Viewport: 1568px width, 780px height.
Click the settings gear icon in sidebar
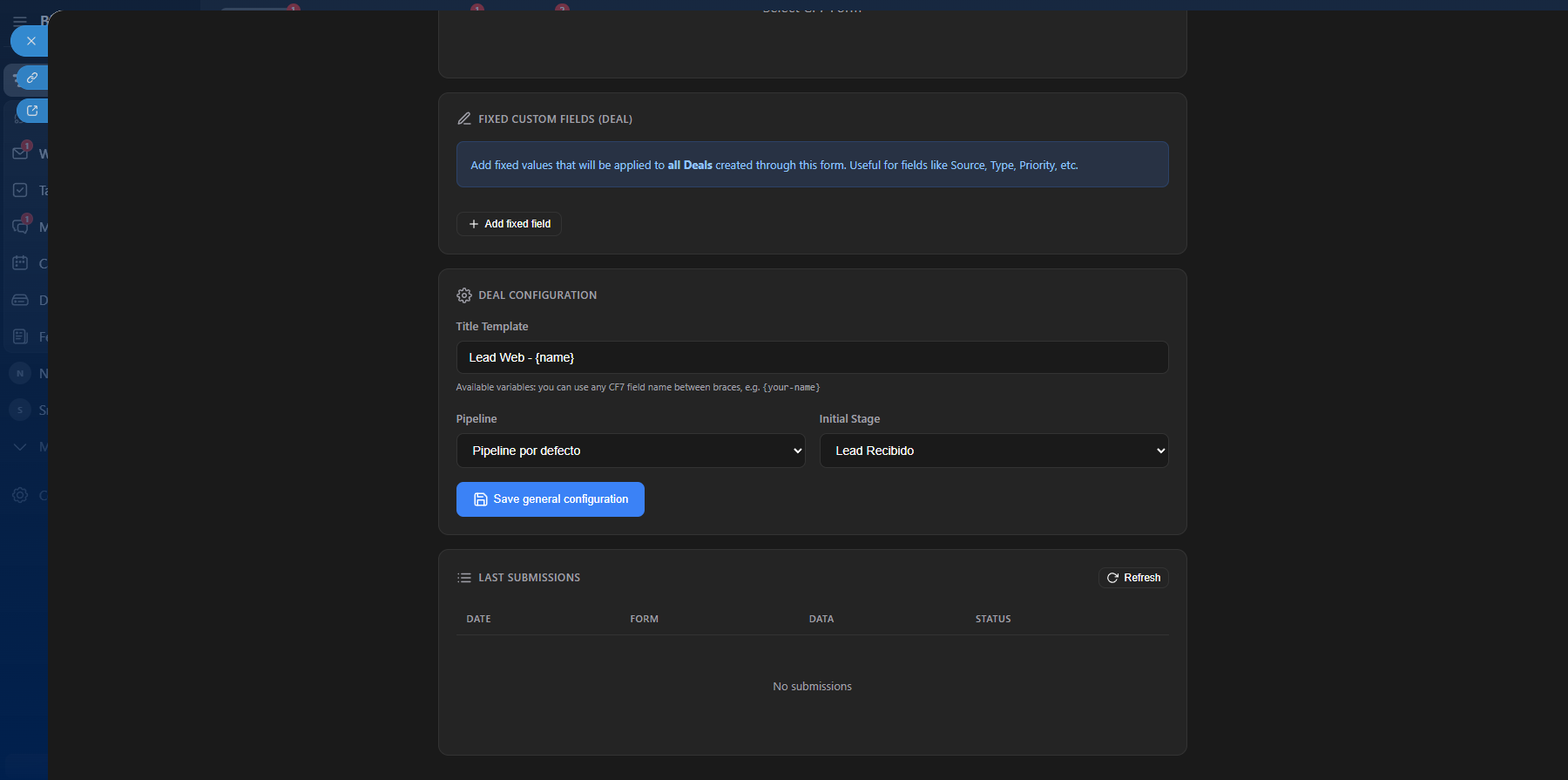[x=20, y=495]
